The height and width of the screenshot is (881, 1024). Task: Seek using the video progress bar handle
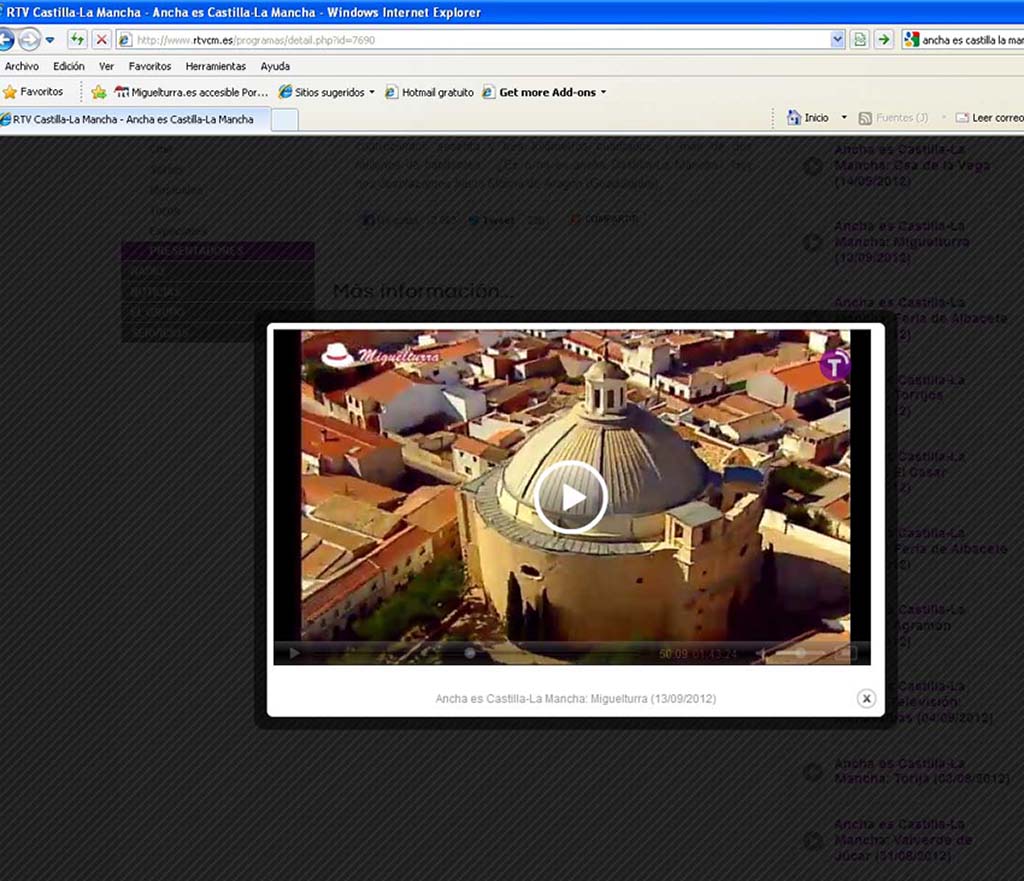tap(470, 654)
